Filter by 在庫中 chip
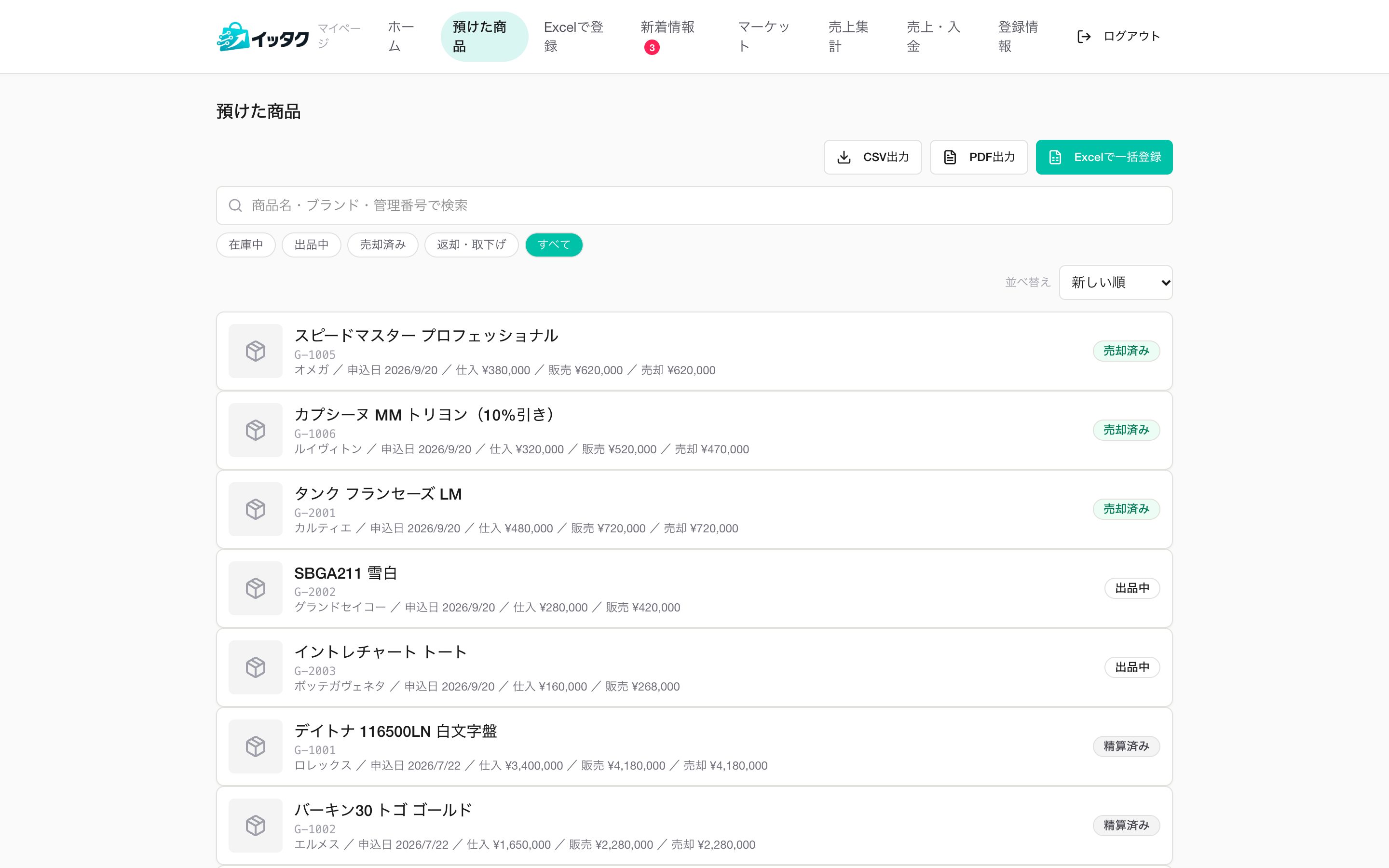This screenshot has width=1389, height=868. pos(245,245)
